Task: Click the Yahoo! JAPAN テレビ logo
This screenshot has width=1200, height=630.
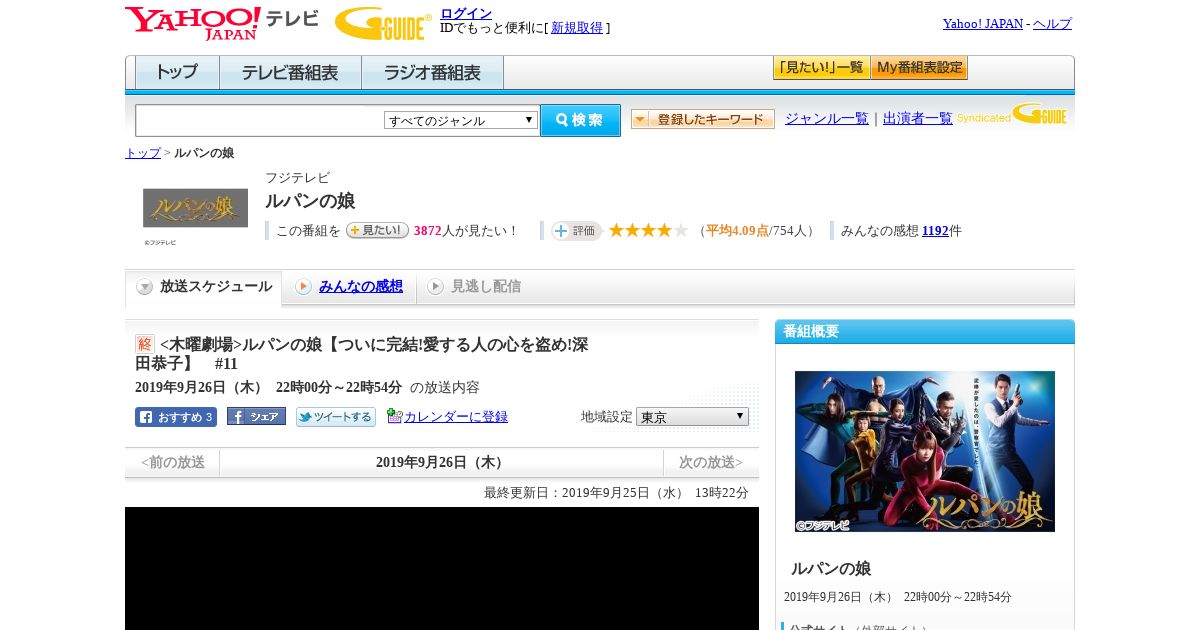Action: coord(222,23)
